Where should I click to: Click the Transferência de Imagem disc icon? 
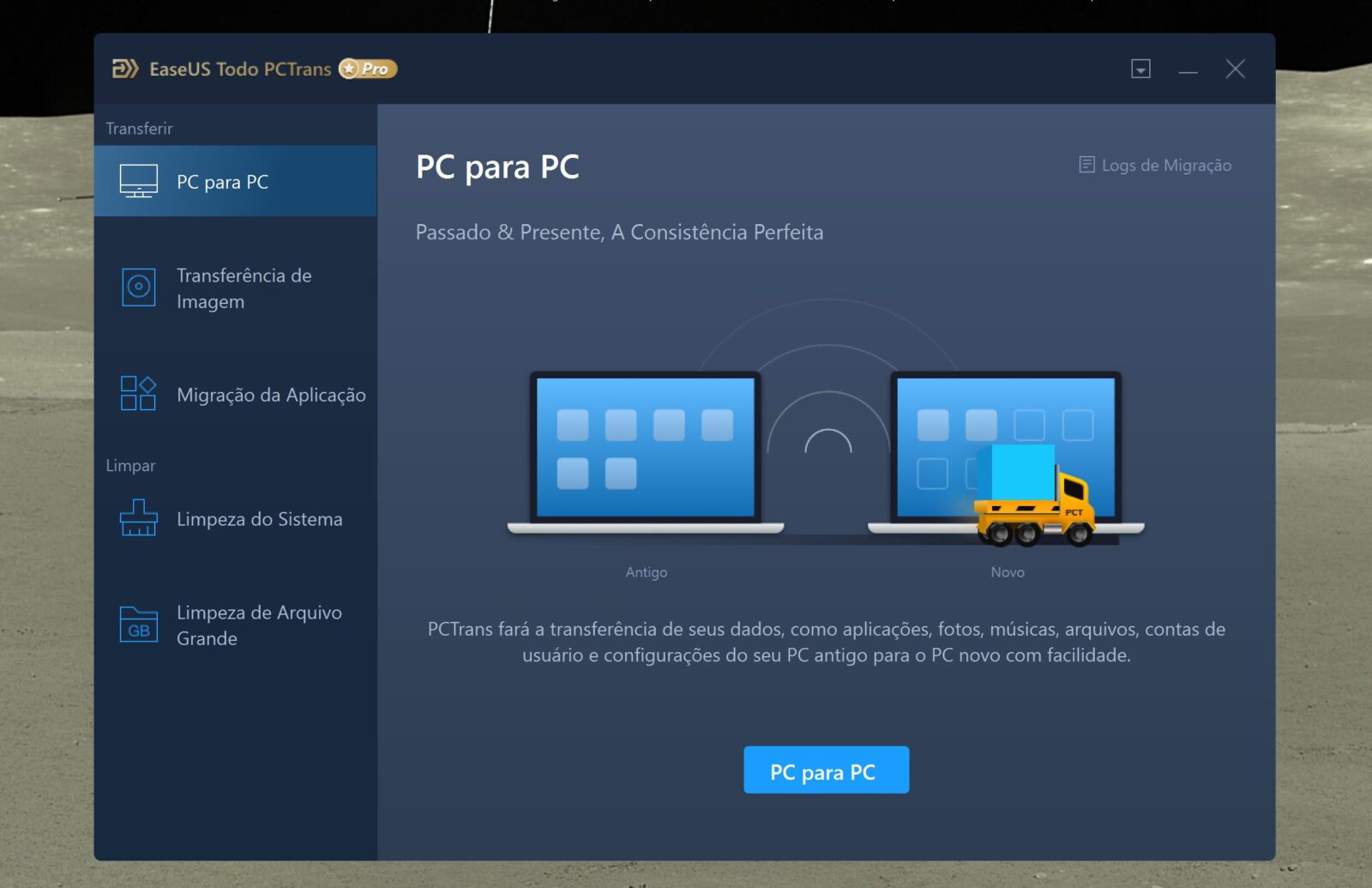(138, 287)
